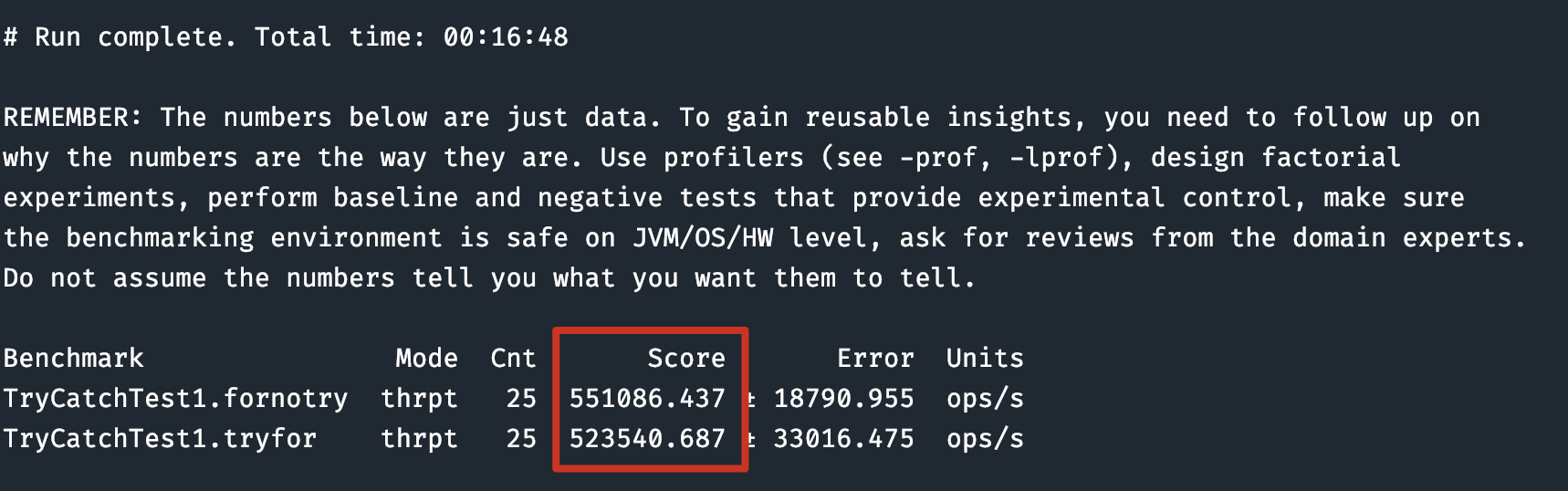
Task: Select the TryCatchTest1.fornotry benchmark name
Action: [x=175, y=399]
